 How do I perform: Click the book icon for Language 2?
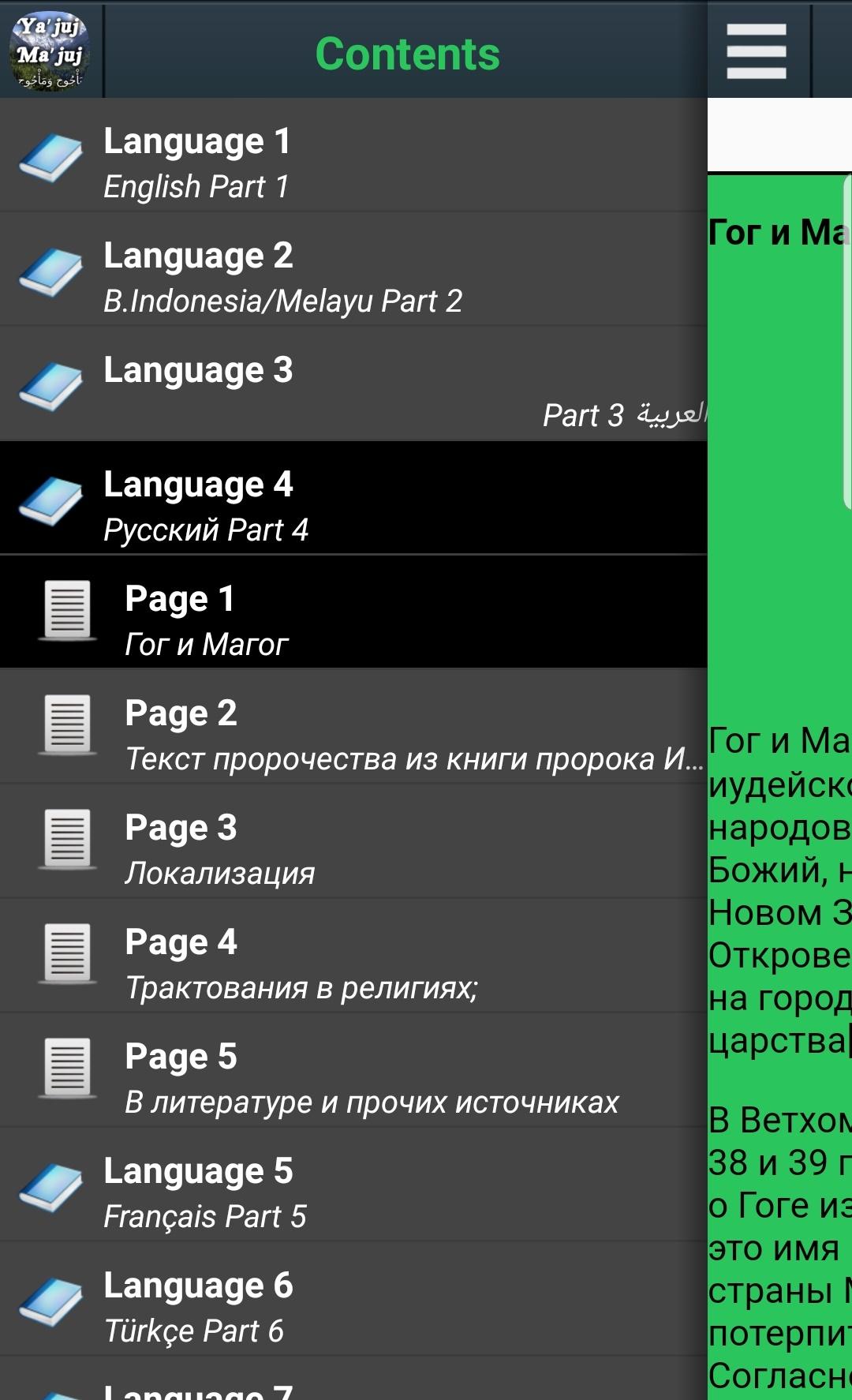point(50,272)
